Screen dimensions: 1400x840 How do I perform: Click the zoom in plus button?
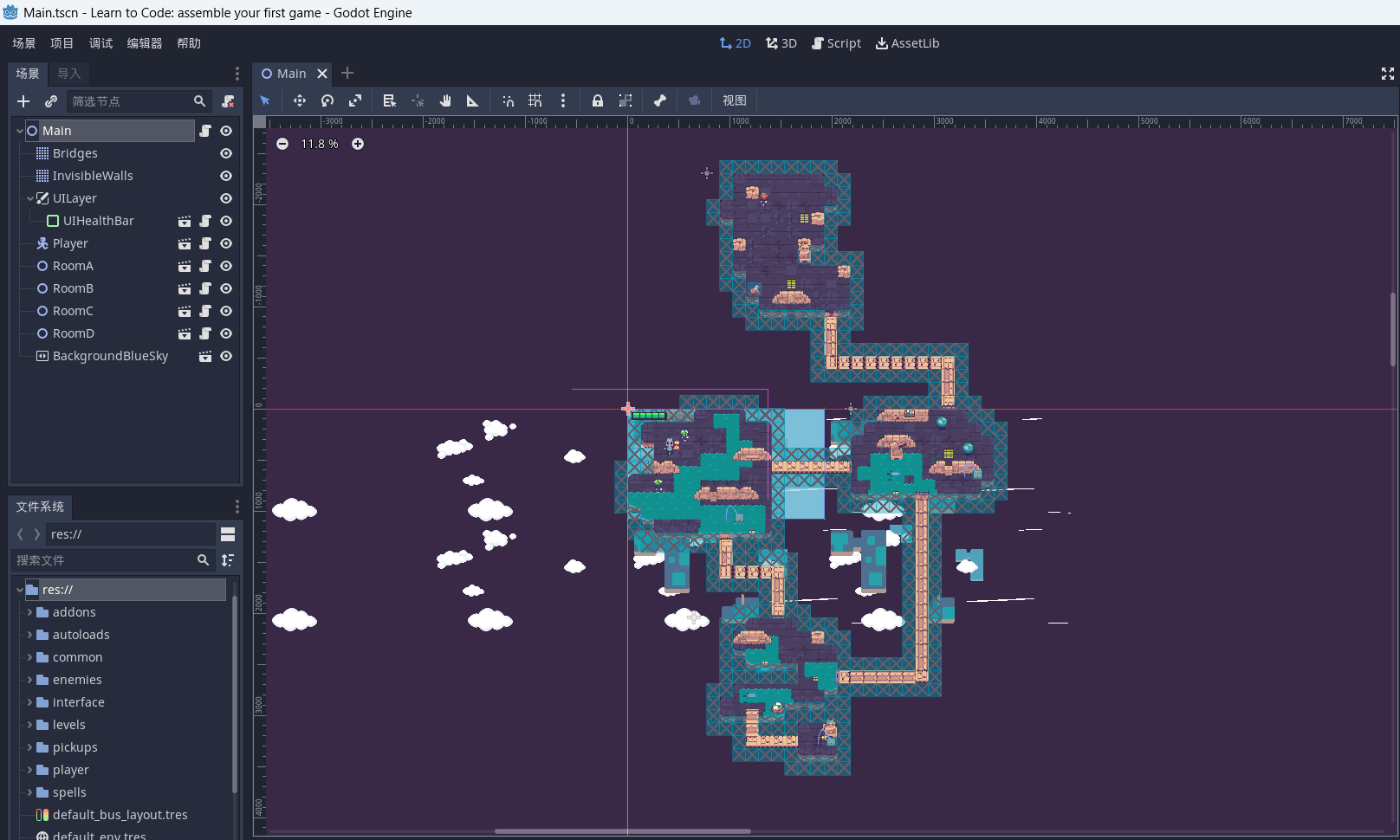click(358, 144)
